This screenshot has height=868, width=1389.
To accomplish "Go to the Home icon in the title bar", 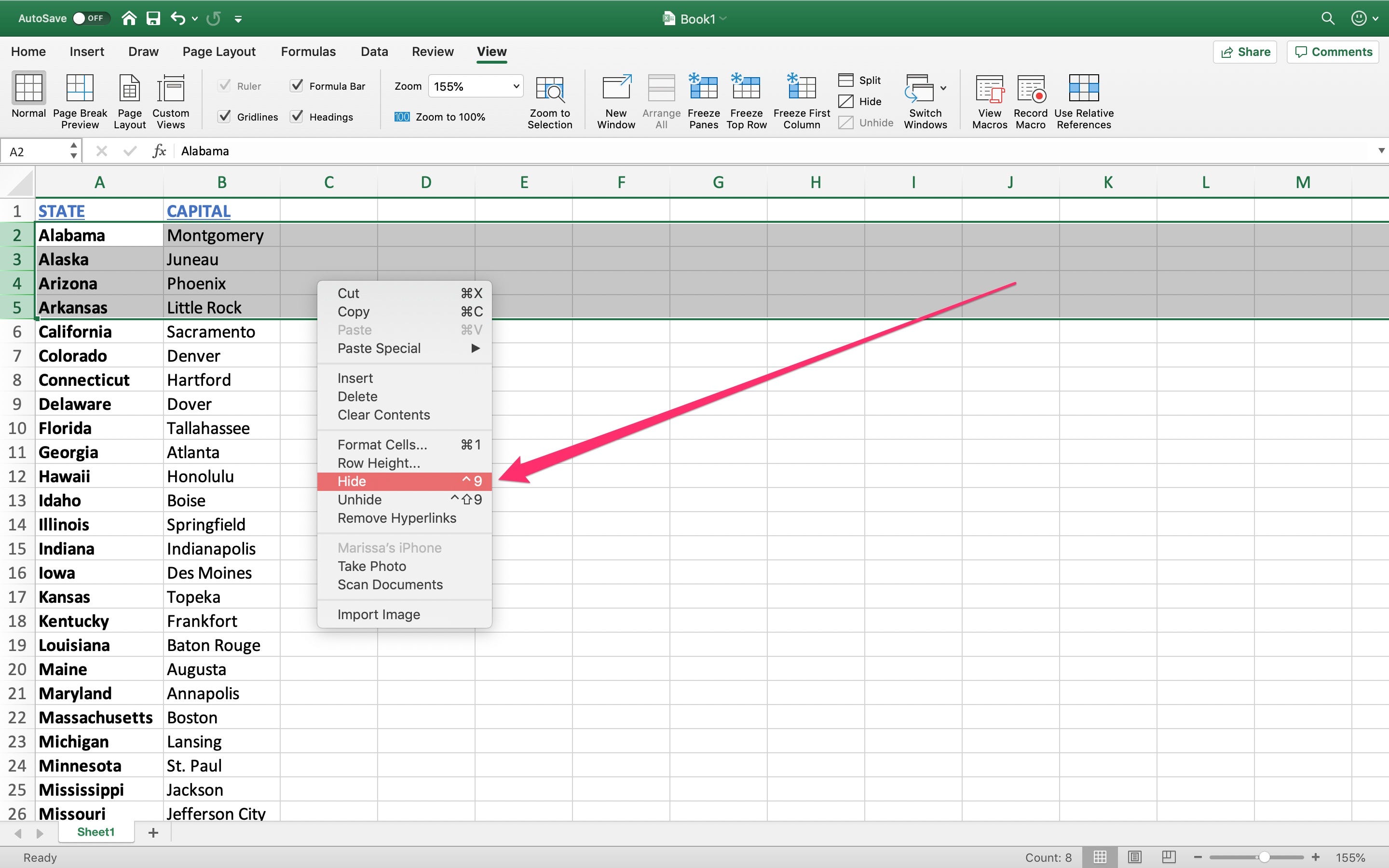I will 129,18.
